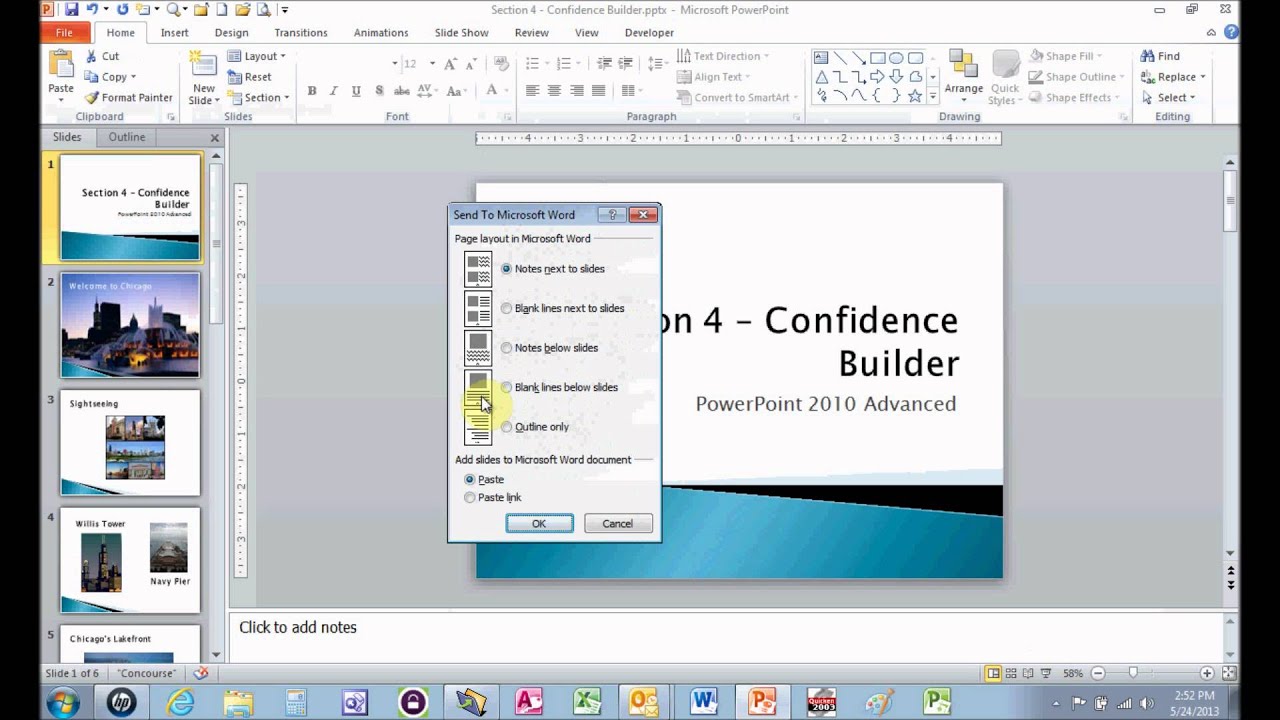Select the Welcome to Chicago slide thumbnail
Viewport: 1280px width, 720px height.
pos(130,325)
